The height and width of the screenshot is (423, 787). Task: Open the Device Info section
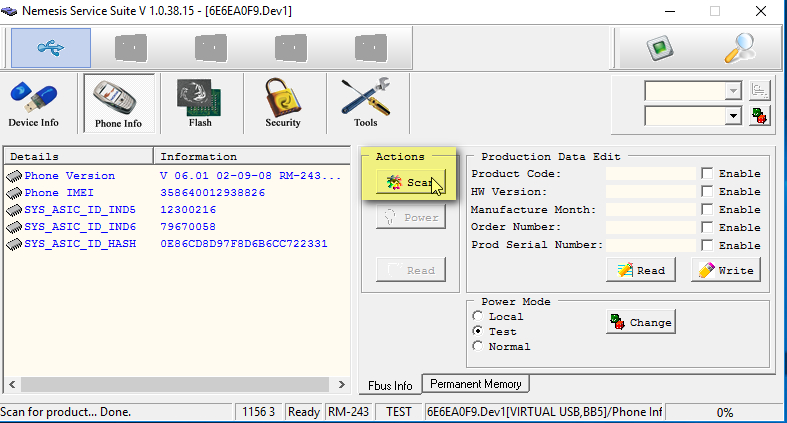[34, 104]
